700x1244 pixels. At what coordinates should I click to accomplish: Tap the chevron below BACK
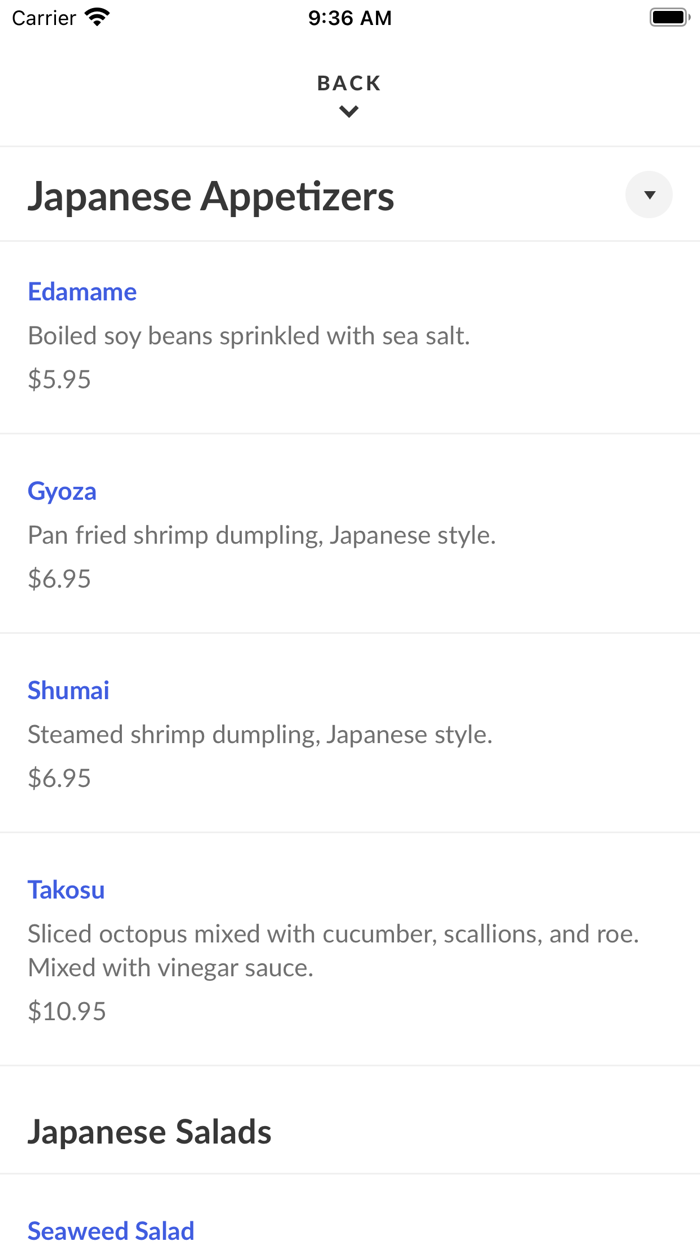[348, 111]
